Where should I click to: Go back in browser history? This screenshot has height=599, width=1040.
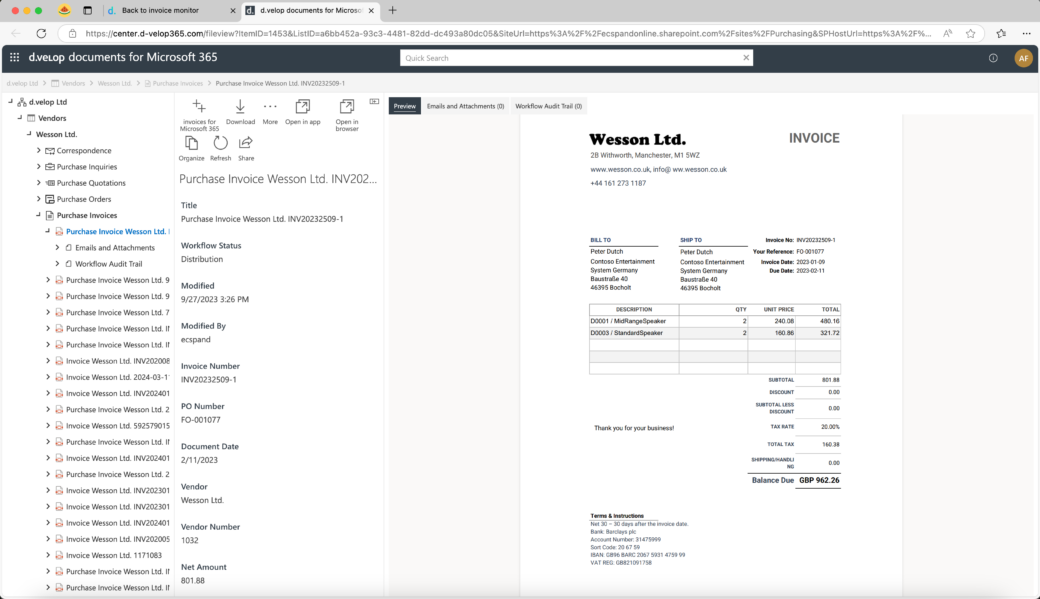16,33
